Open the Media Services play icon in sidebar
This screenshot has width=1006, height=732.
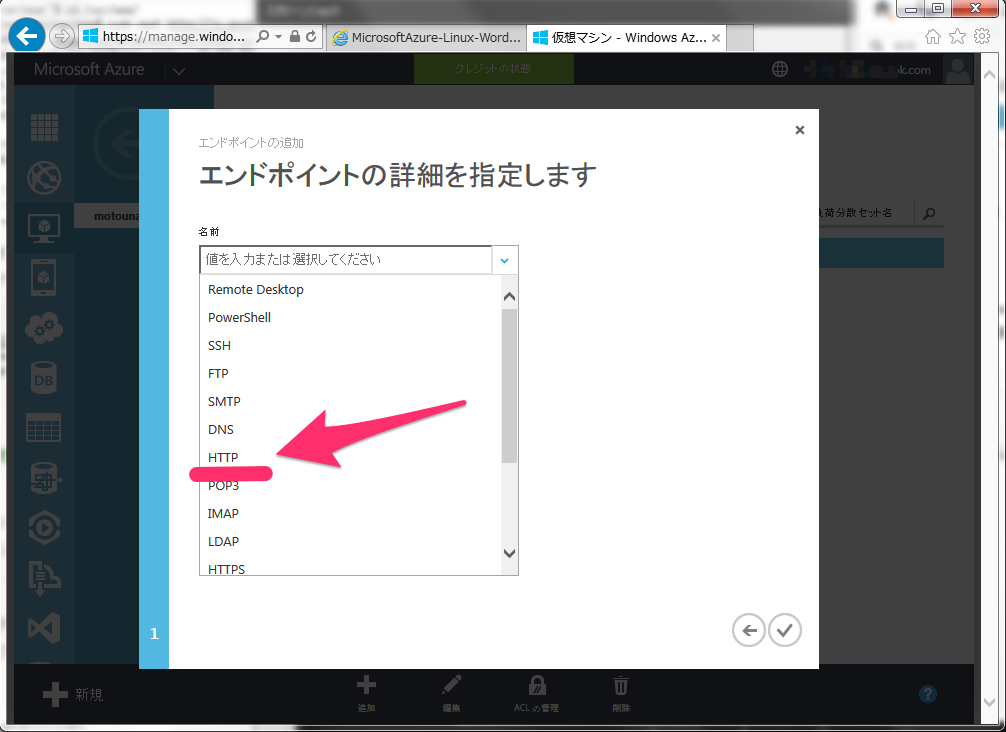click(x=44, y=528)
